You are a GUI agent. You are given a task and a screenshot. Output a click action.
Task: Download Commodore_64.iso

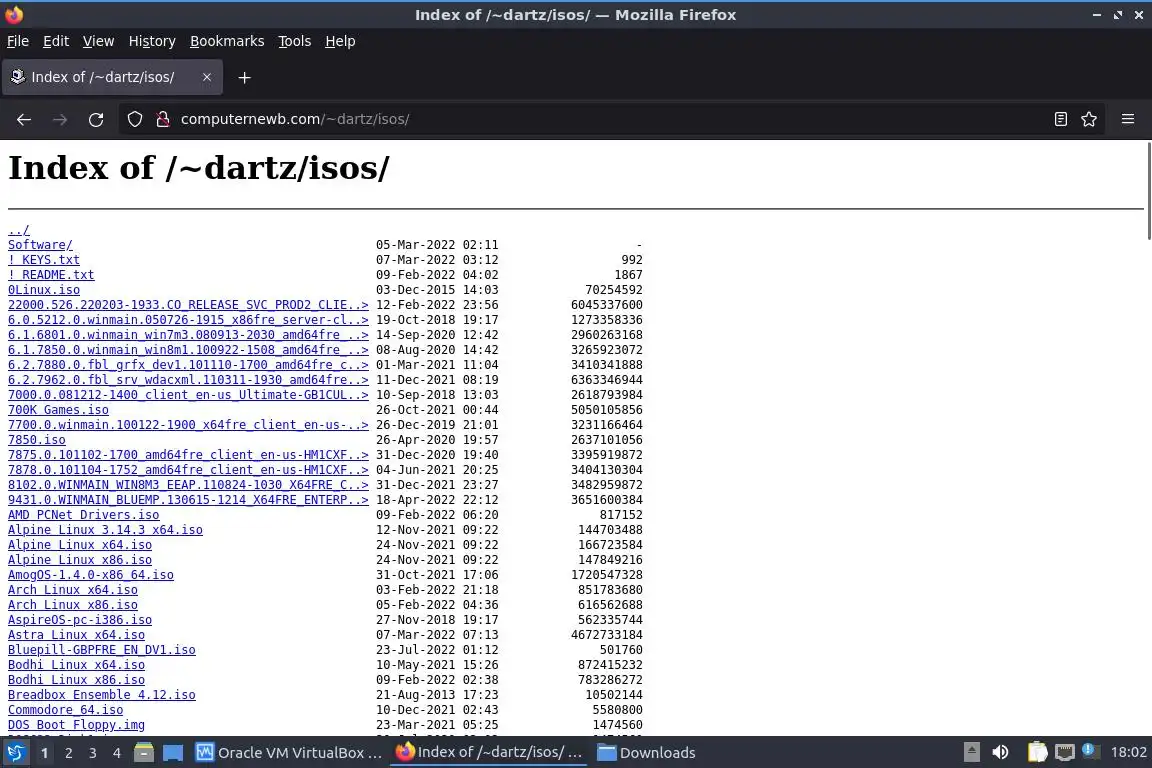65,710
